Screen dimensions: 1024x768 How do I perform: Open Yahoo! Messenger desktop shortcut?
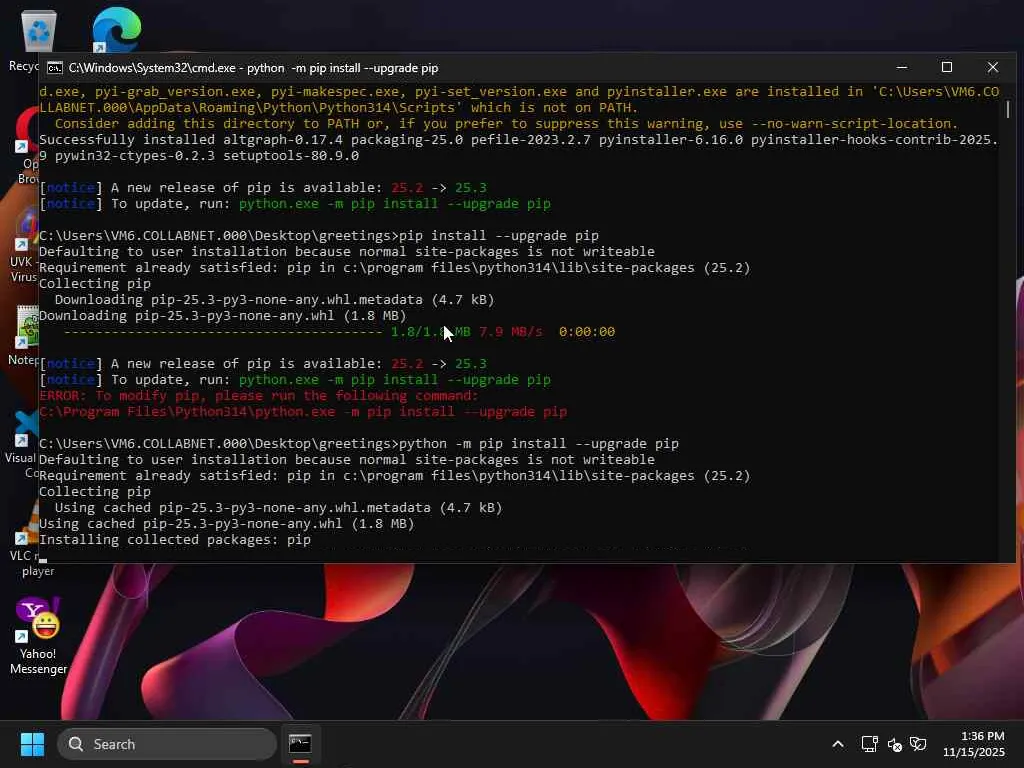pyautogui.click(x=38, y=636)
